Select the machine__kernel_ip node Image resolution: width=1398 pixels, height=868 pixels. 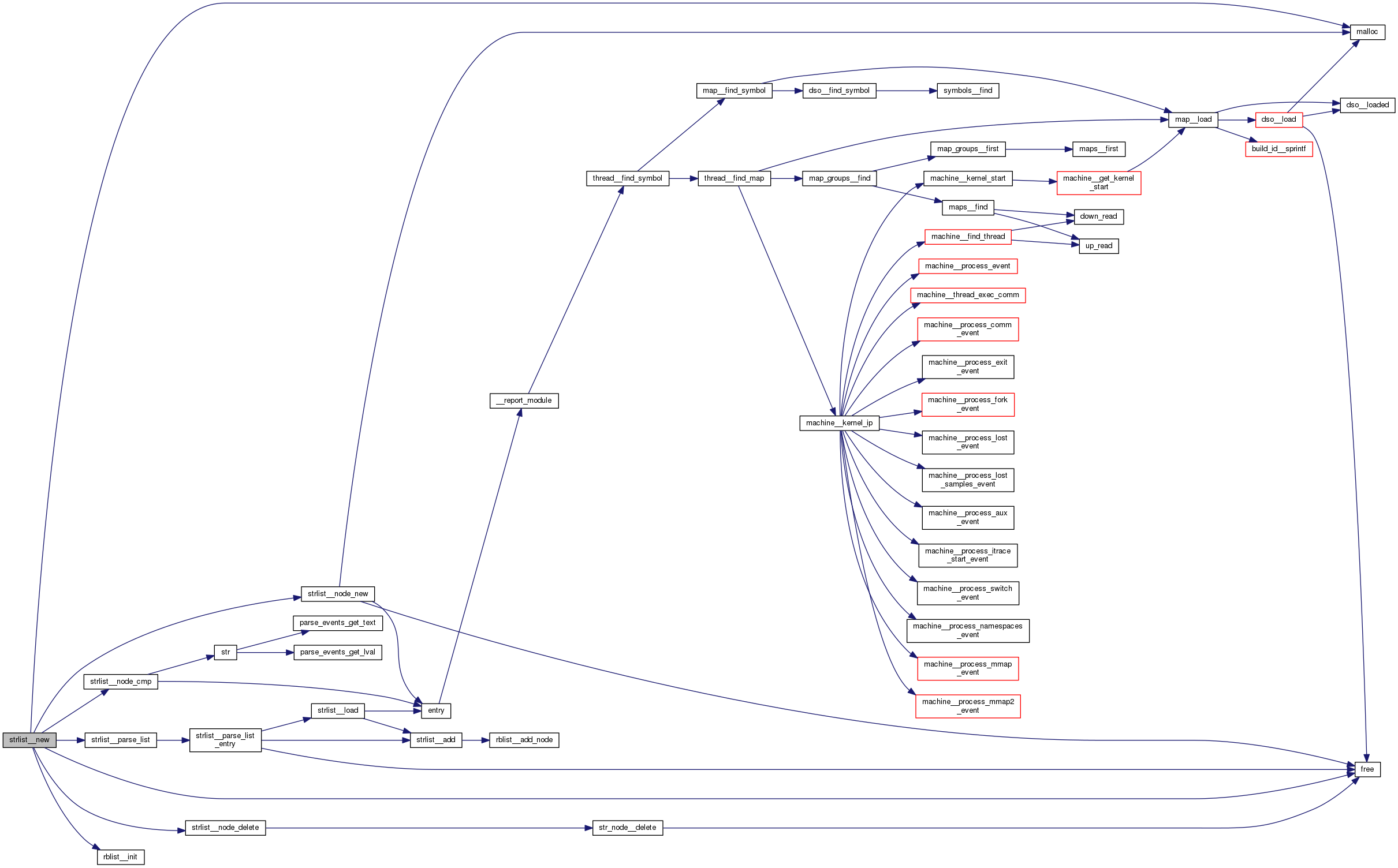pyautogui.click(x=839, y=423)
